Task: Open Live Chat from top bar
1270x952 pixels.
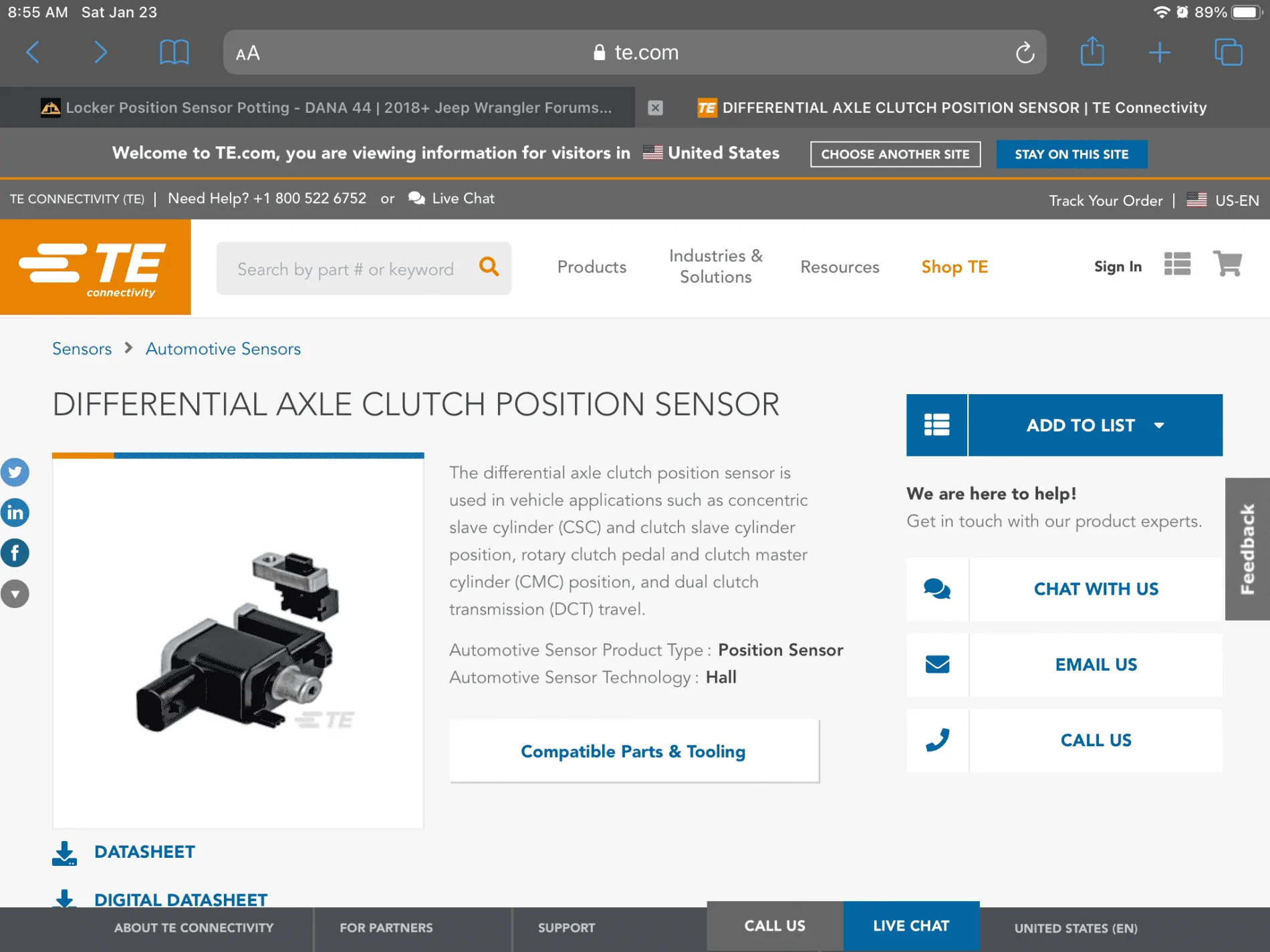Action: point(452,198)
